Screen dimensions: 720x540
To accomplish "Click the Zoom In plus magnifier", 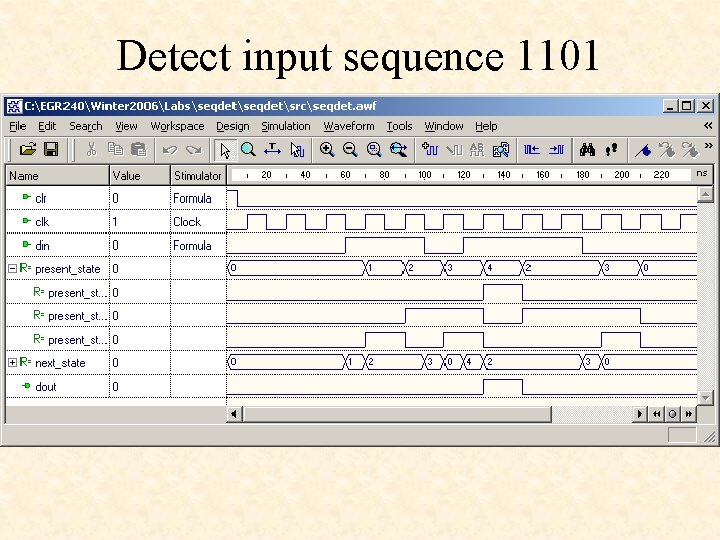I will (327, 149).
